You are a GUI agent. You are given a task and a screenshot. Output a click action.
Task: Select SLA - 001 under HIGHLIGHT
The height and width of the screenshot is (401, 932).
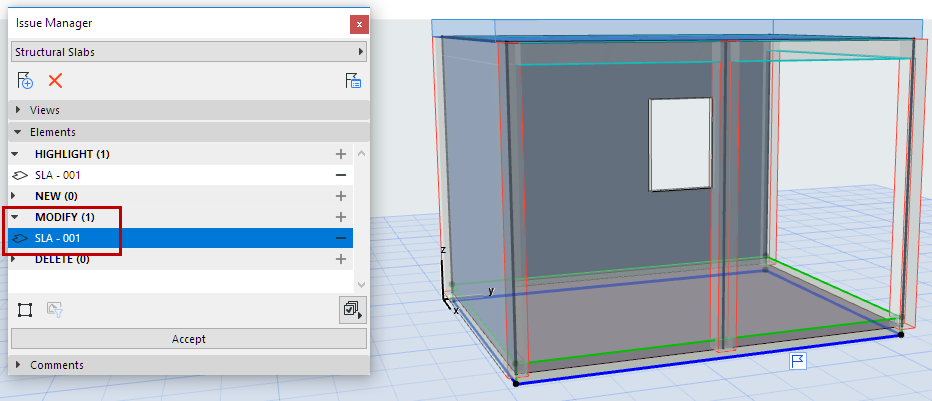[58, 175]
